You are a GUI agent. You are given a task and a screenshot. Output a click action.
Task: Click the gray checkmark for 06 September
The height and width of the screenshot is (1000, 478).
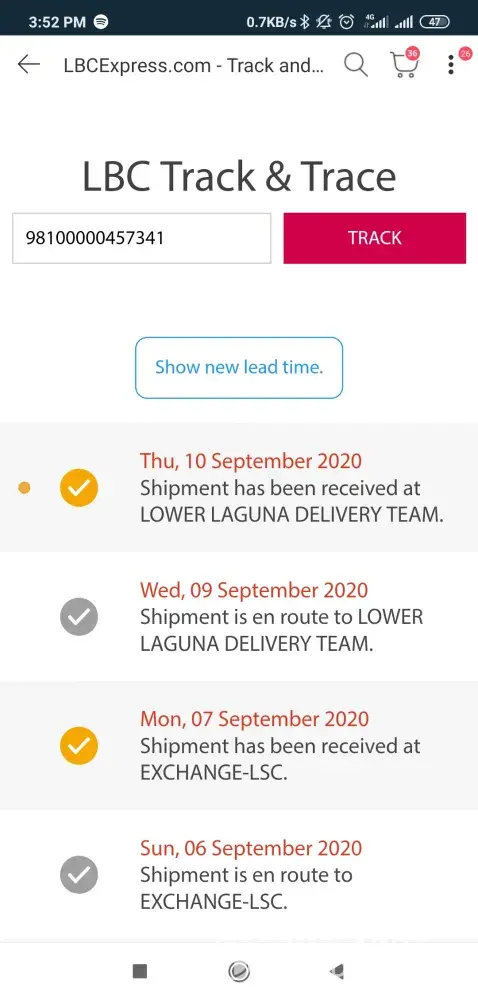click(79, 874)
